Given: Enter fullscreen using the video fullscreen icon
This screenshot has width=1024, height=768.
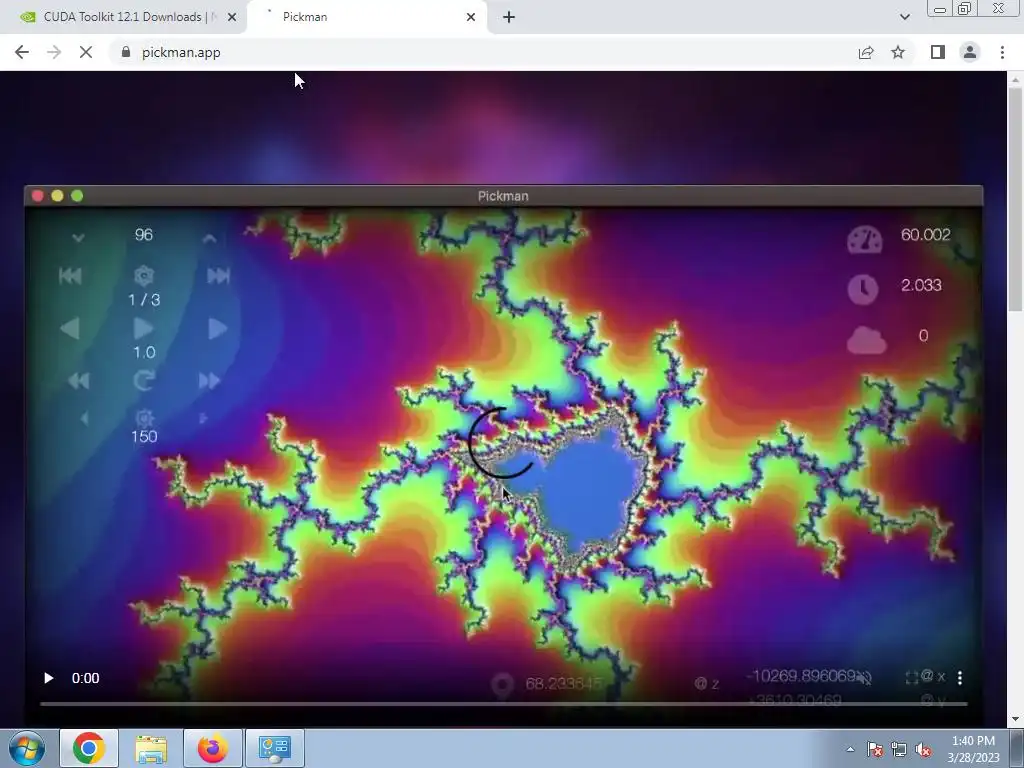Looking at the screenshot, I should [x=912, y=678].
